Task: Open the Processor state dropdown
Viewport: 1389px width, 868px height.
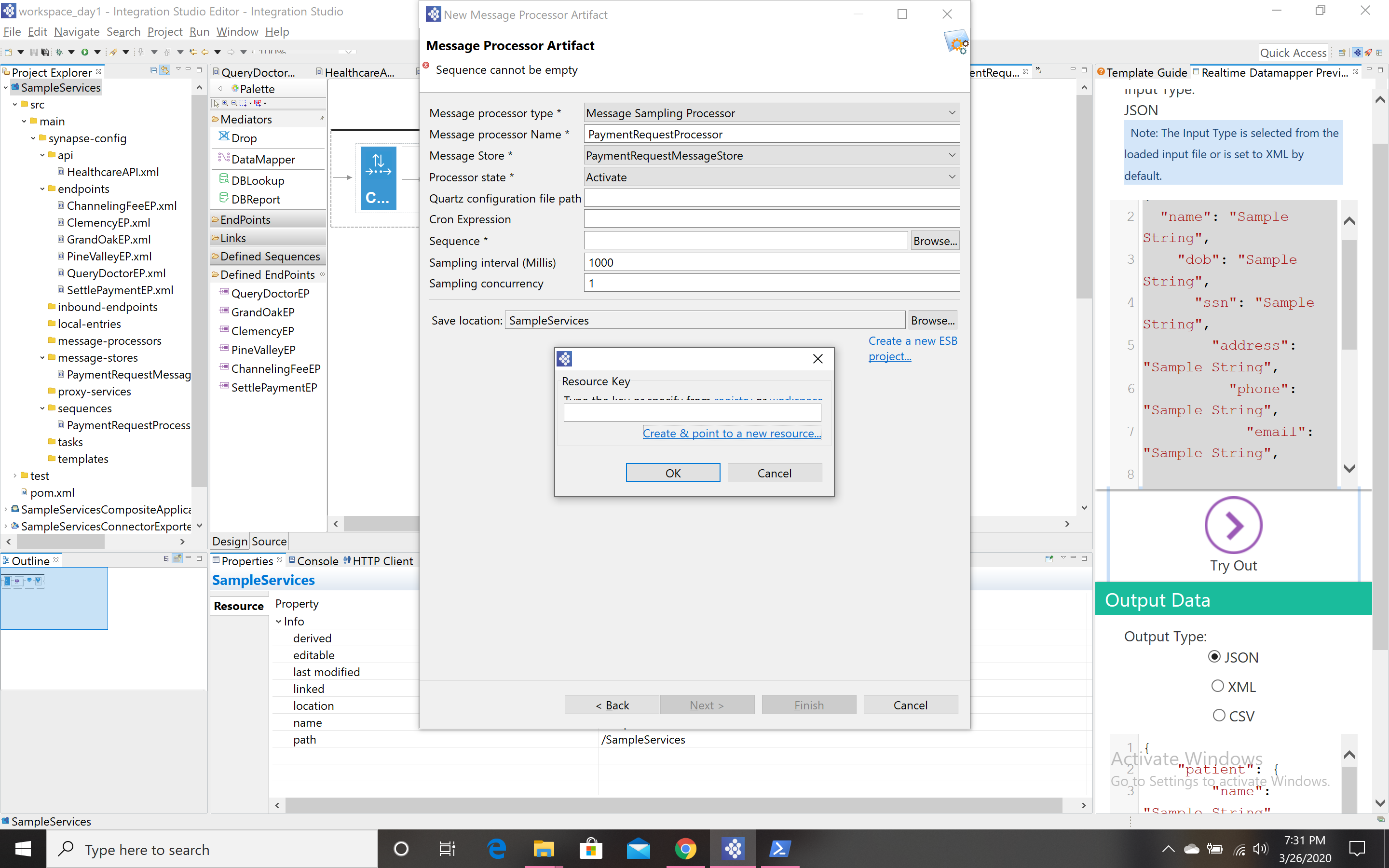Action: 951,177
